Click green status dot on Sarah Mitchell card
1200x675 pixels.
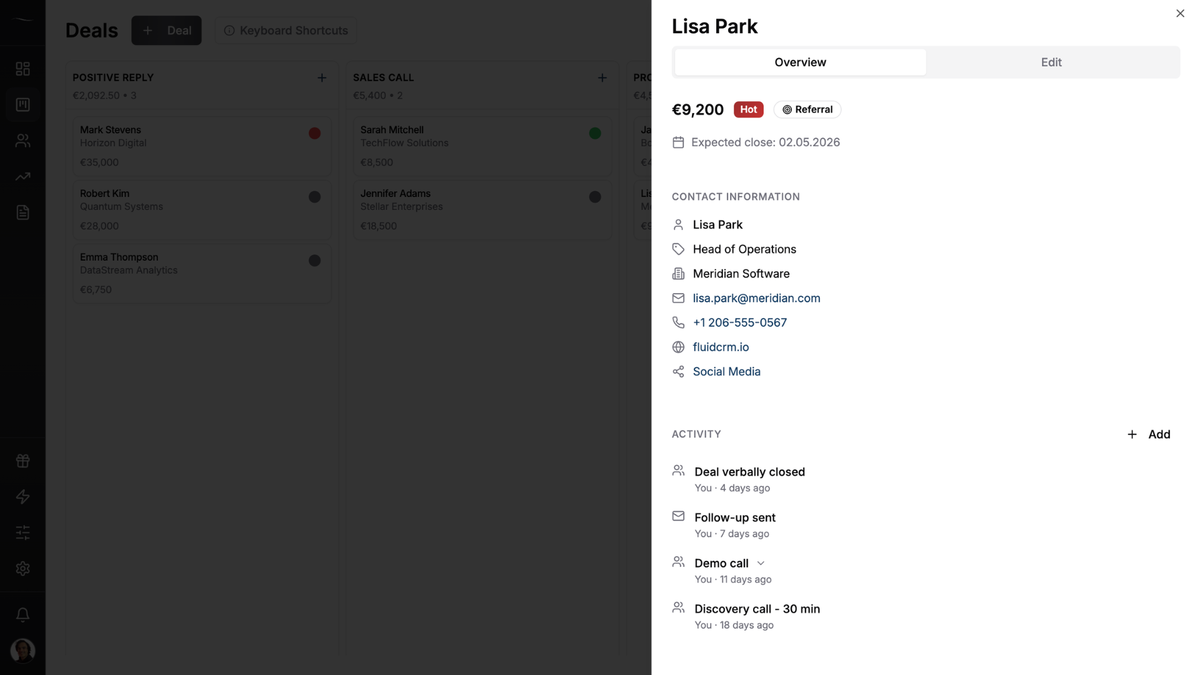(595, 133)
